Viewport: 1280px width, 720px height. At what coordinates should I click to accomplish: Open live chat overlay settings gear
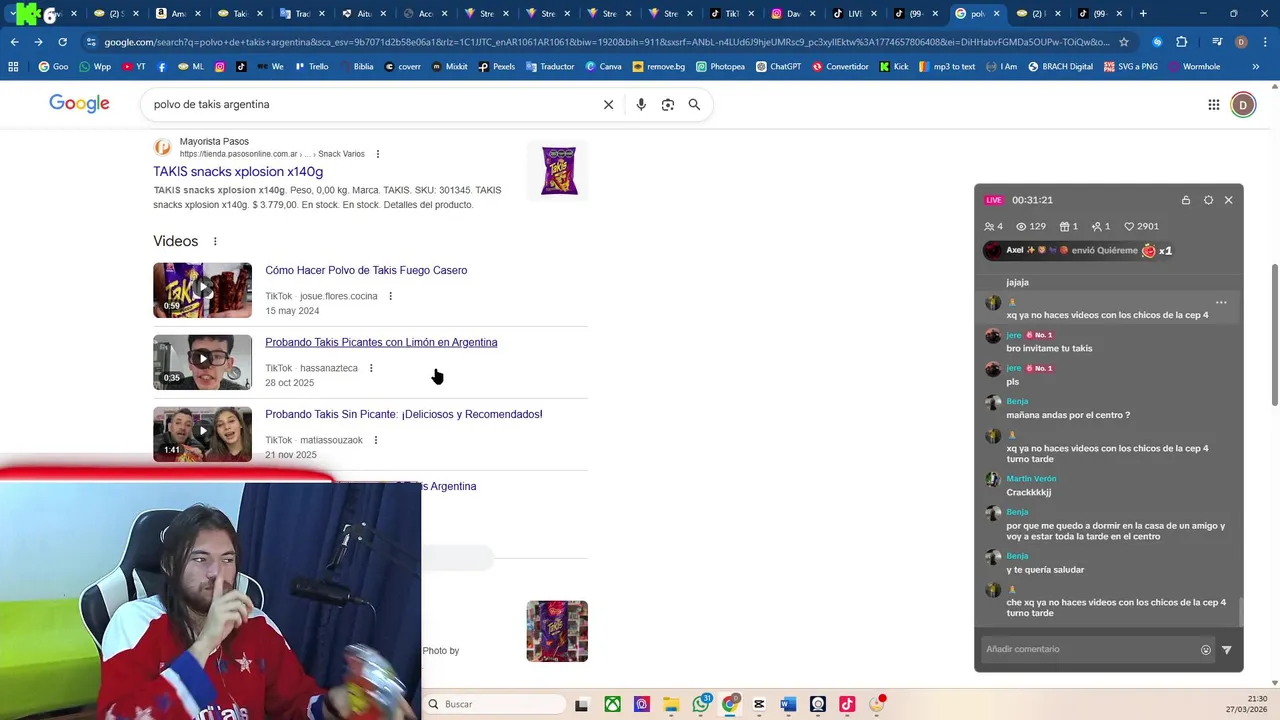point(1208,200)
